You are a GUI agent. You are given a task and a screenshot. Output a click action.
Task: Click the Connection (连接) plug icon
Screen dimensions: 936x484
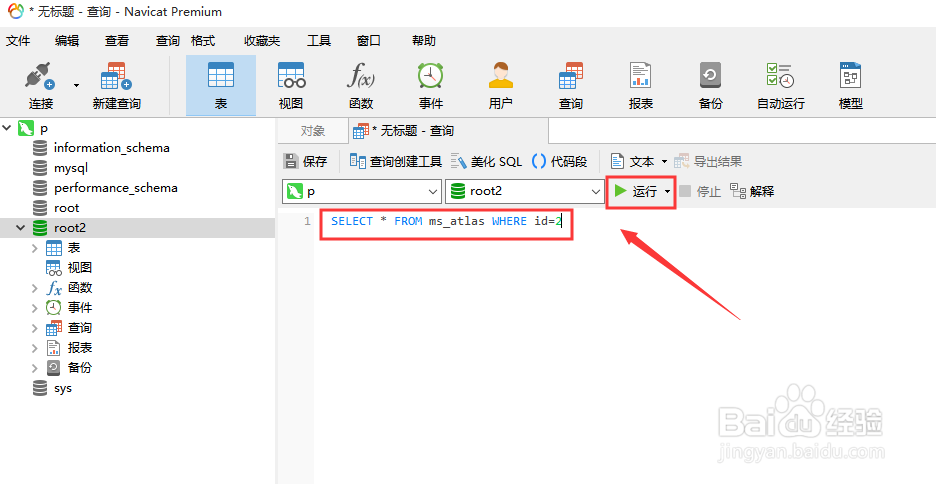(x=40, y=76)
